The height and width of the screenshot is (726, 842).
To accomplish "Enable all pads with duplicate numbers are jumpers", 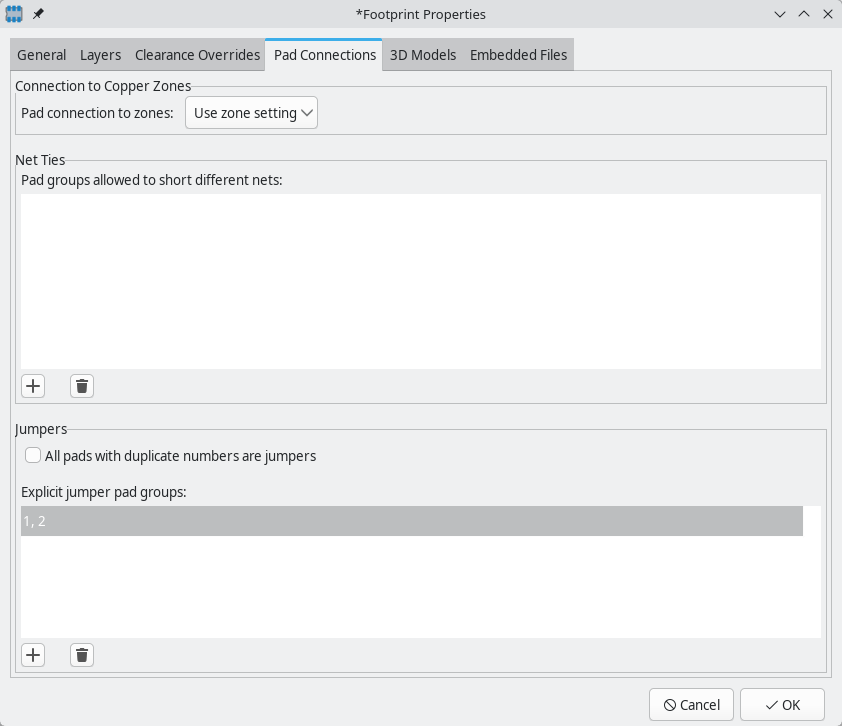I will coord(31,455).
